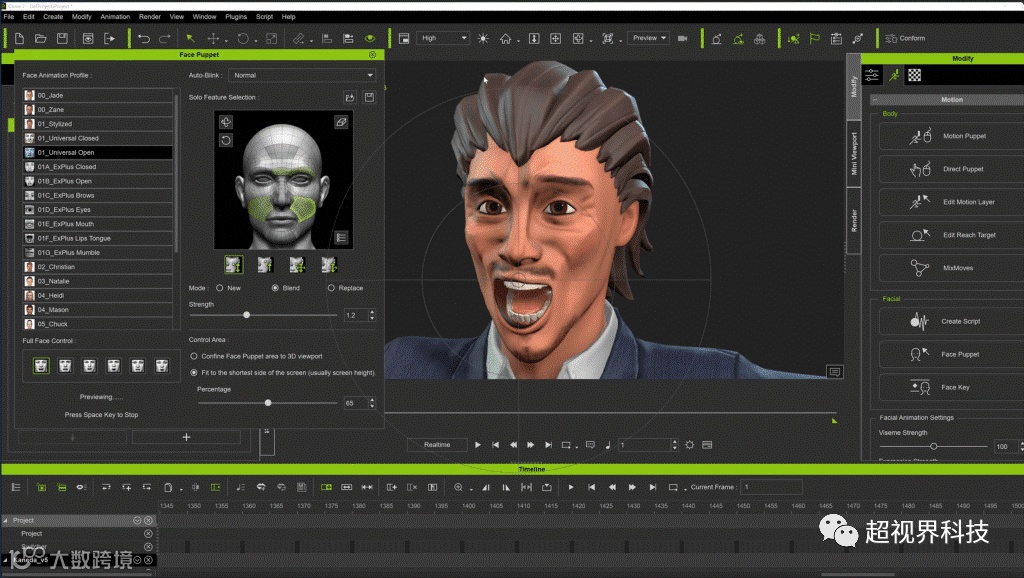Open the Auto-Blink Normal dropdown

point(302,75)
